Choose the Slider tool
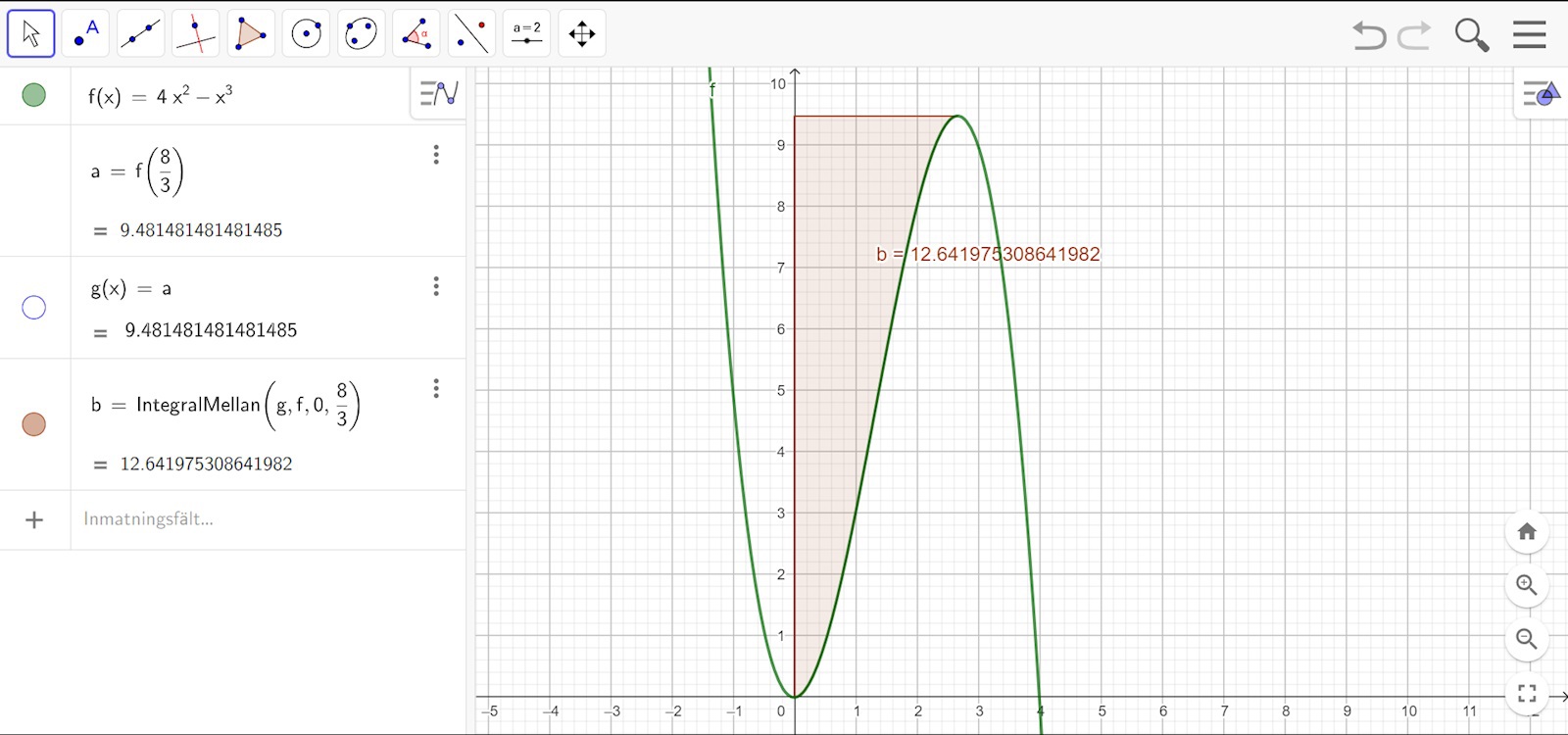Image resolution: width=1568 pixels, height=735 pixels. click(x=527, y=33)
